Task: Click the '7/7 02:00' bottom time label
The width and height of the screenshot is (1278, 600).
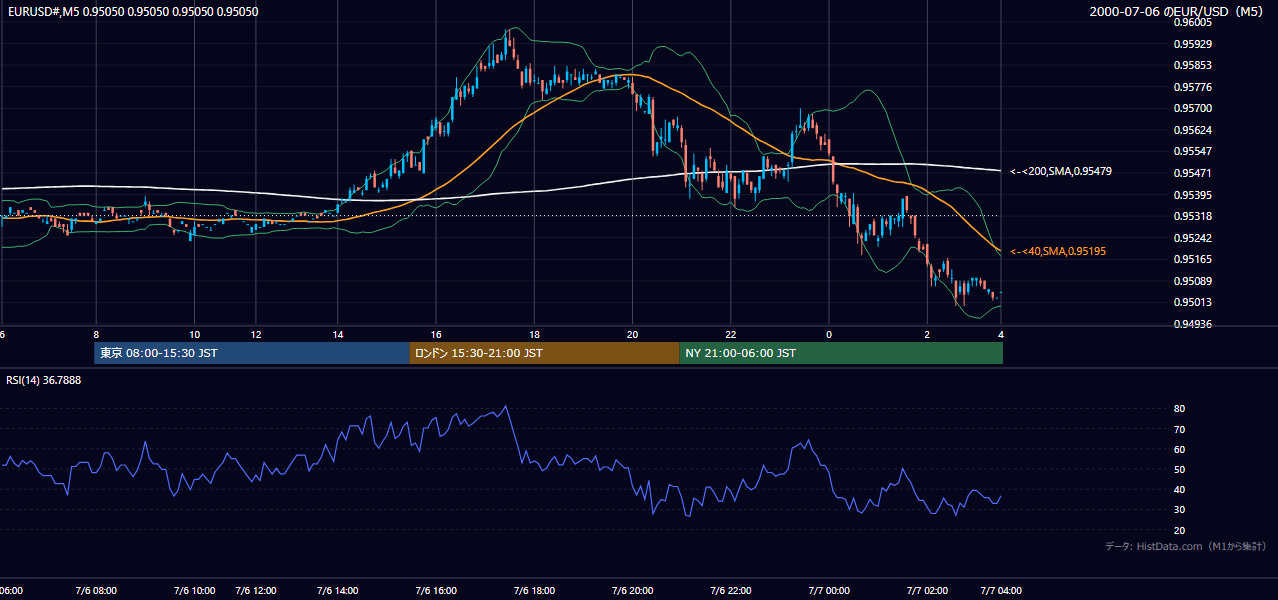Action: tap(926, 591)
